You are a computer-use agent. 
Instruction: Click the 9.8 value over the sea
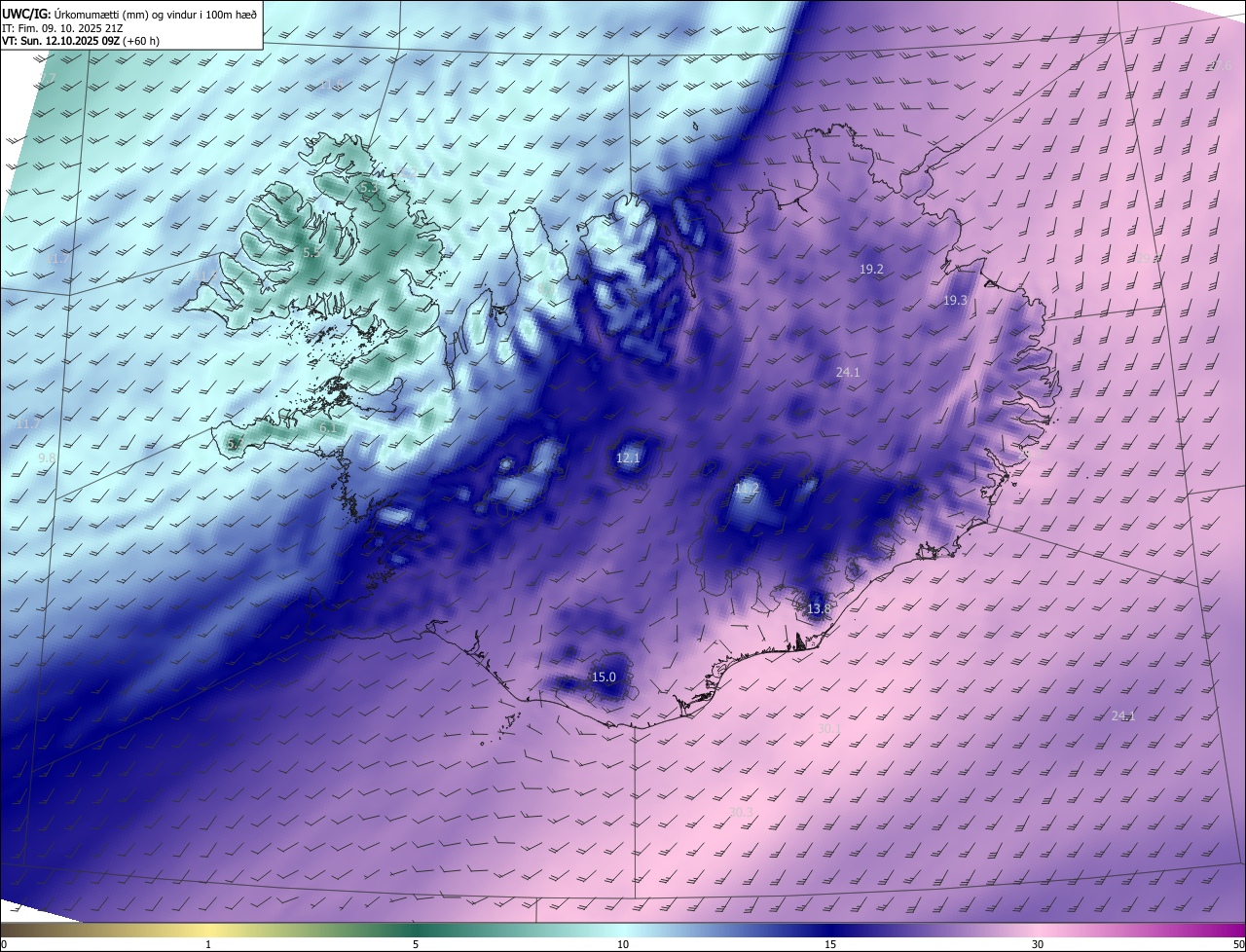(x=48, y=458)
